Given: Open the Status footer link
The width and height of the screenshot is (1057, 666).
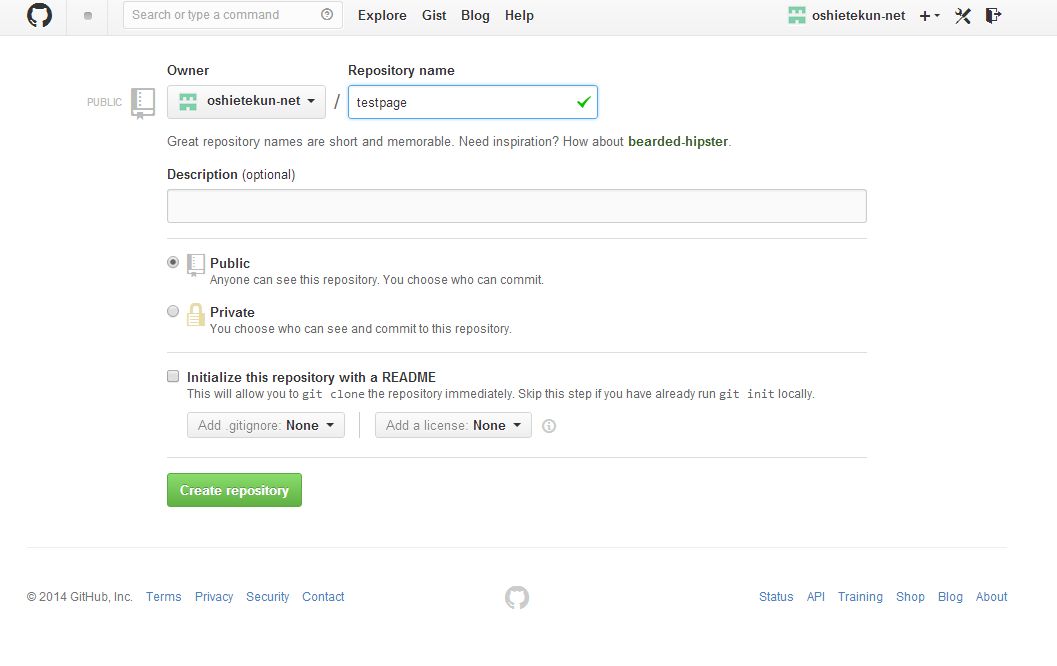Looking at the screenshot, I should [x=776, y=597].
